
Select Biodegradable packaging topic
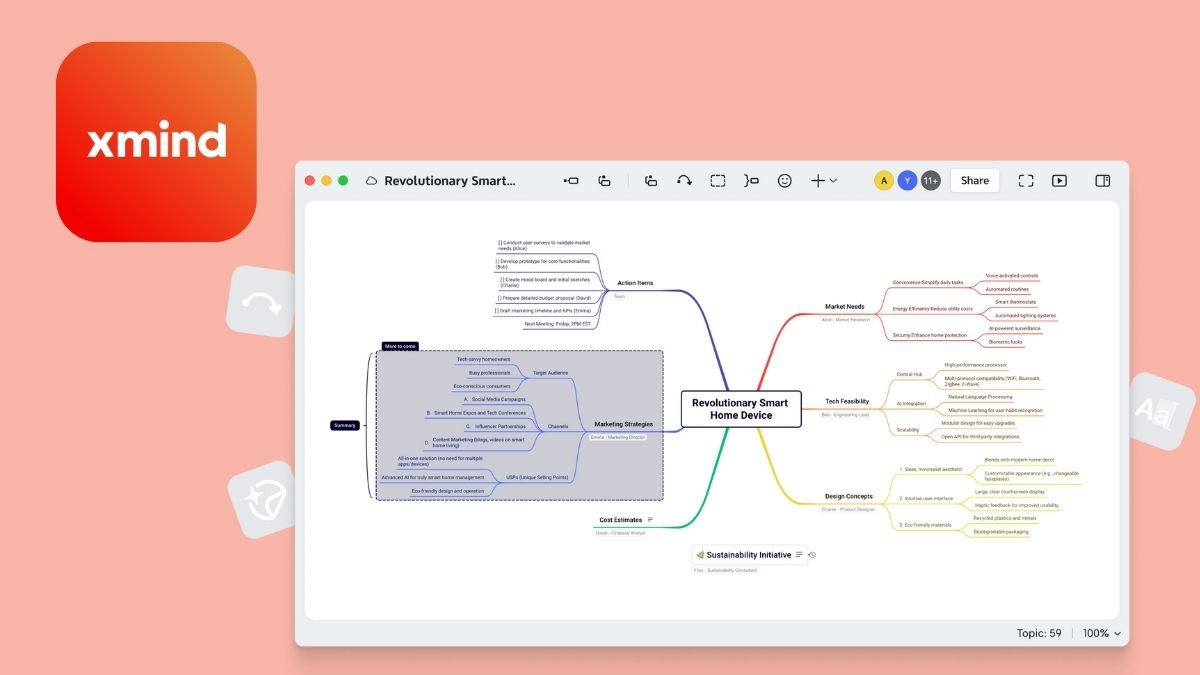click(x=1000, y=531)
